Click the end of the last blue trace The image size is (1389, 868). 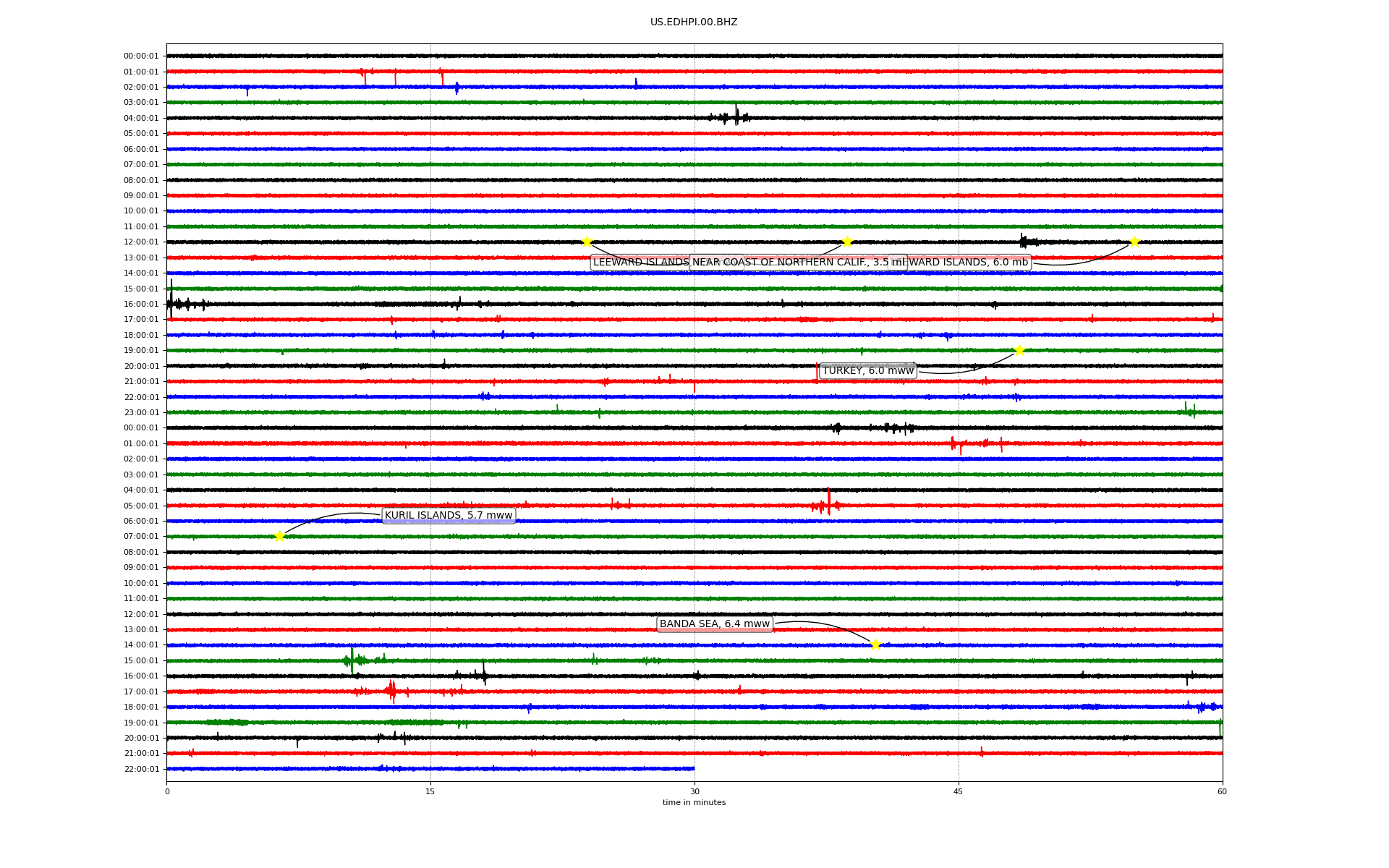coord(693,768)
